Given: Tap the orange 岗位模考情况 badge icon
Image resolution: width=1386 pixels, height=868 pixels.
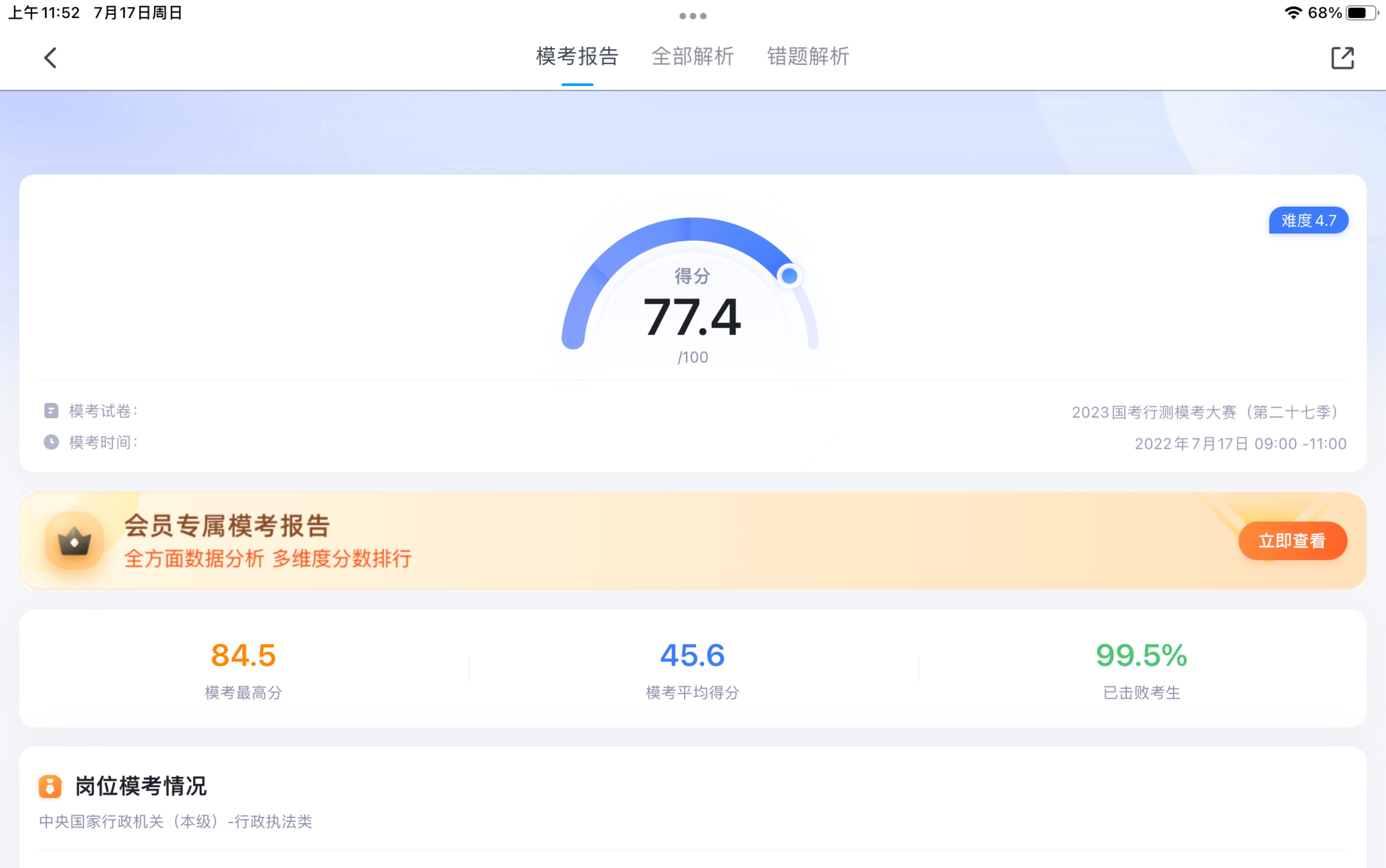Looking at the screenshot, I should point(50,787).
